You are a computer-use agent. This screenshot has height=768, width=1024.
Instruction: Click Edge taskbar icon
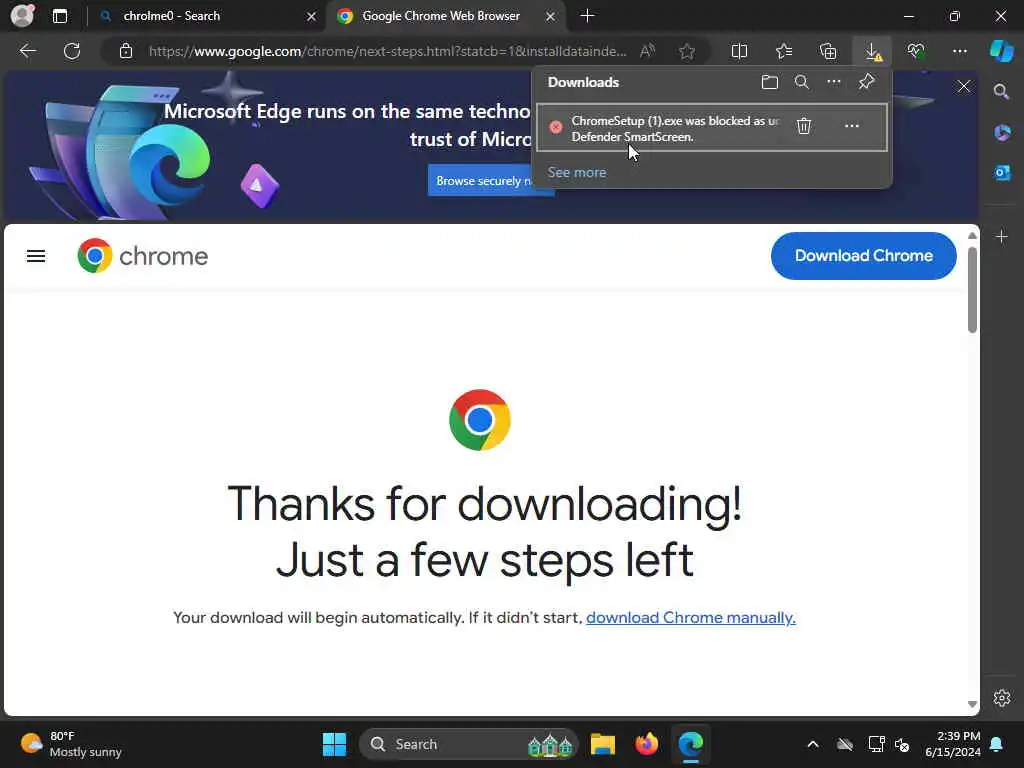pyautogui.click(x=690, y=744)
